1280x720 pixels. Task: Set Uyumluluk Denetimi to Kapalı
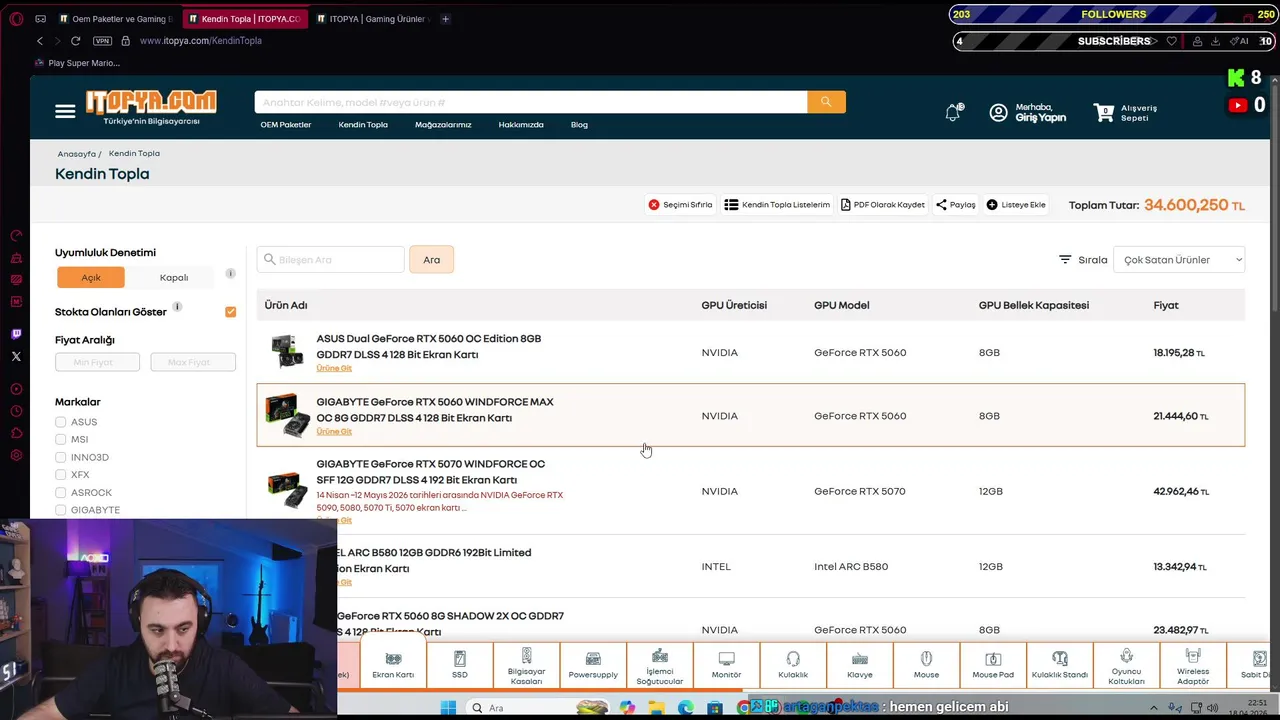tap(174, 277)
